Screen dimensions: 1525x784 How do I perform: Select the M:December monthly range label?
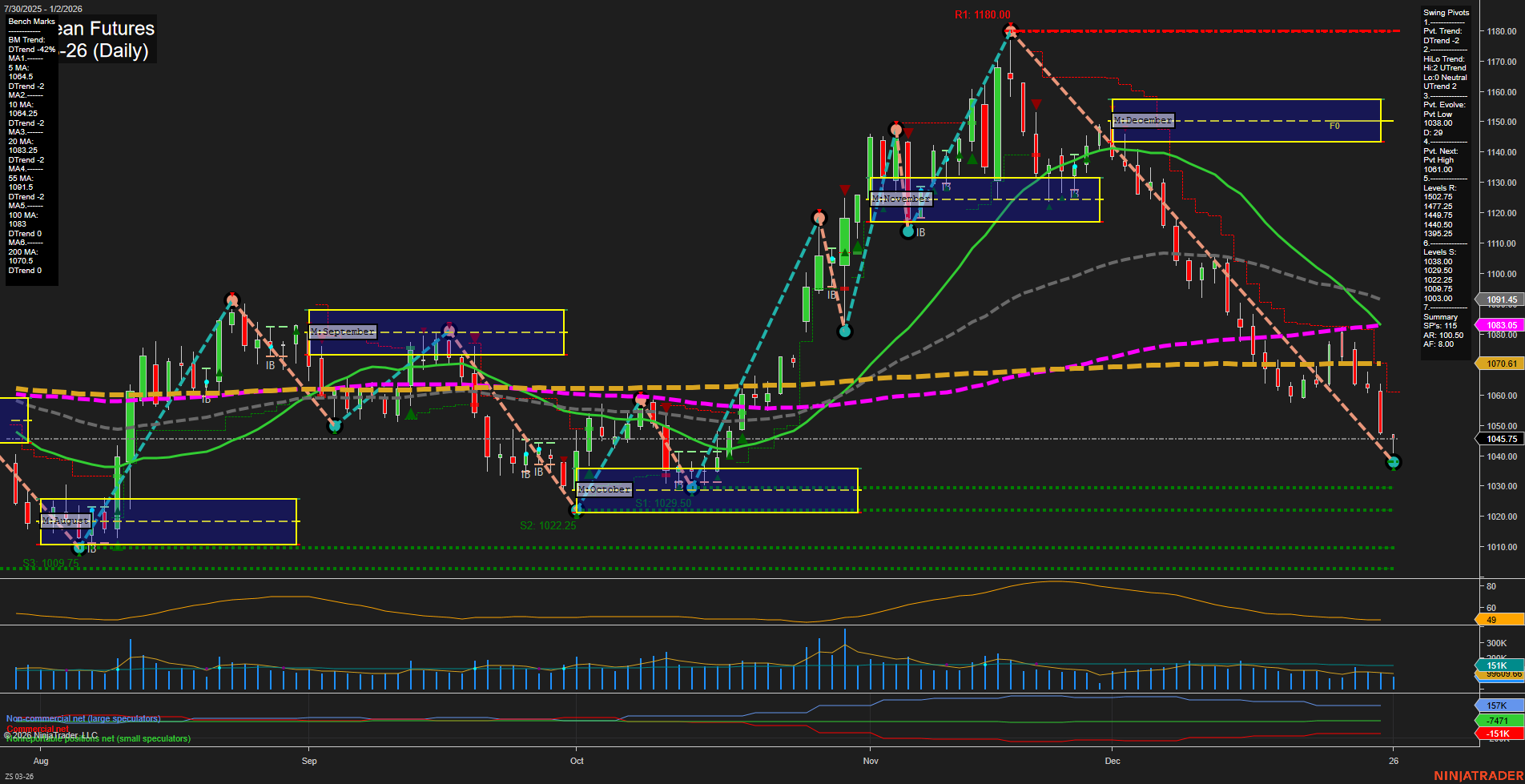(1144, 119)
